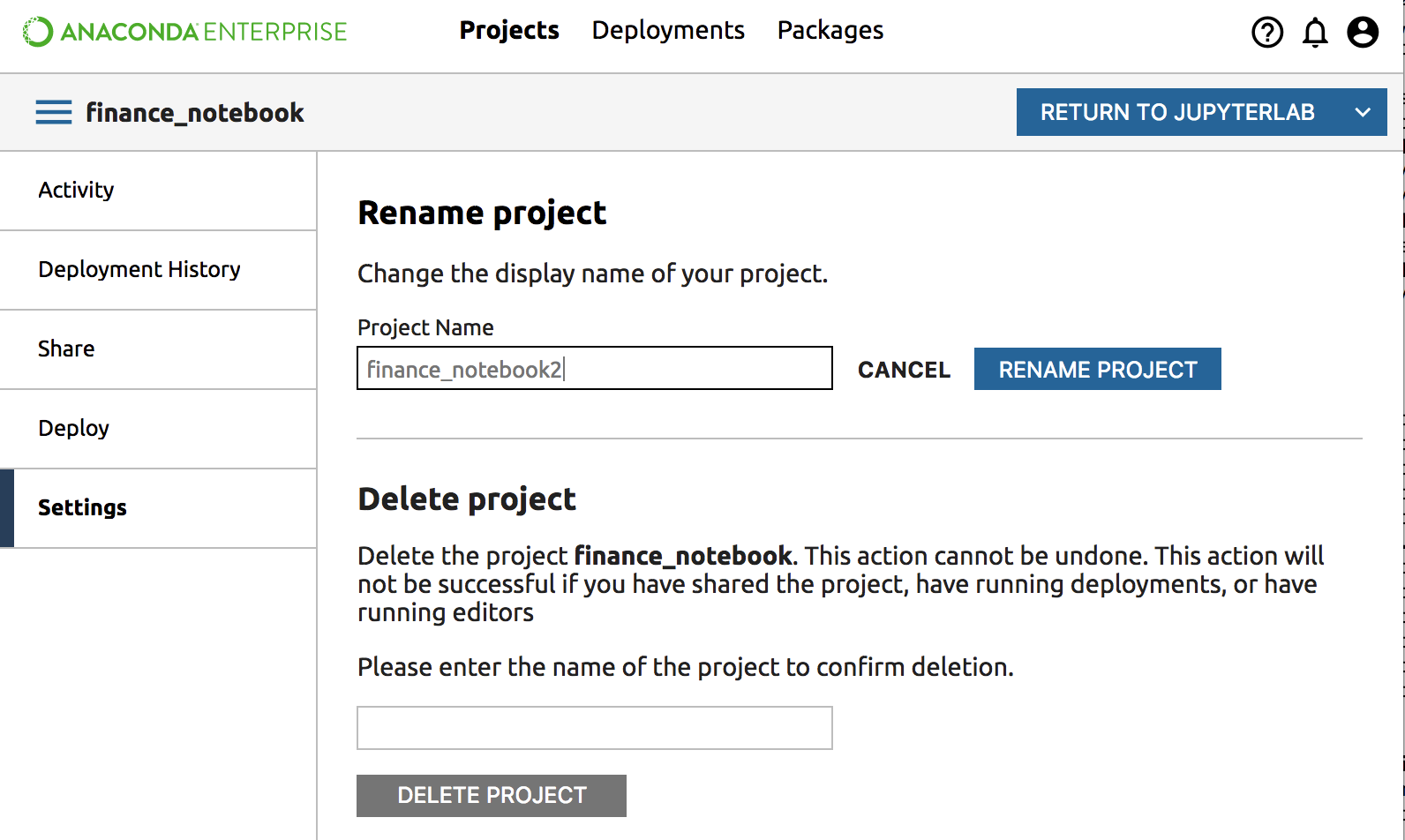
Task: Select the Settings sidebar tab
Action: [x=158, y=508]
